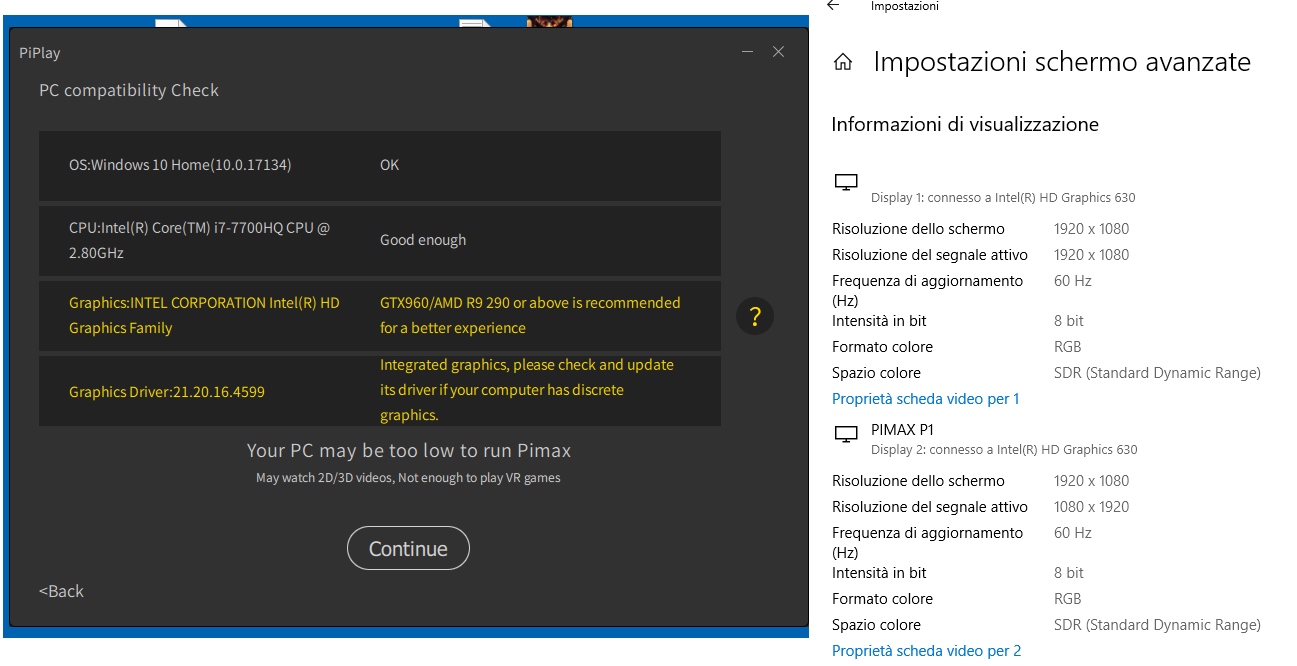Click Display 1's Risoluzione dello schermo label
This screenshot has height=666, width=1297.
pos(918,229)
